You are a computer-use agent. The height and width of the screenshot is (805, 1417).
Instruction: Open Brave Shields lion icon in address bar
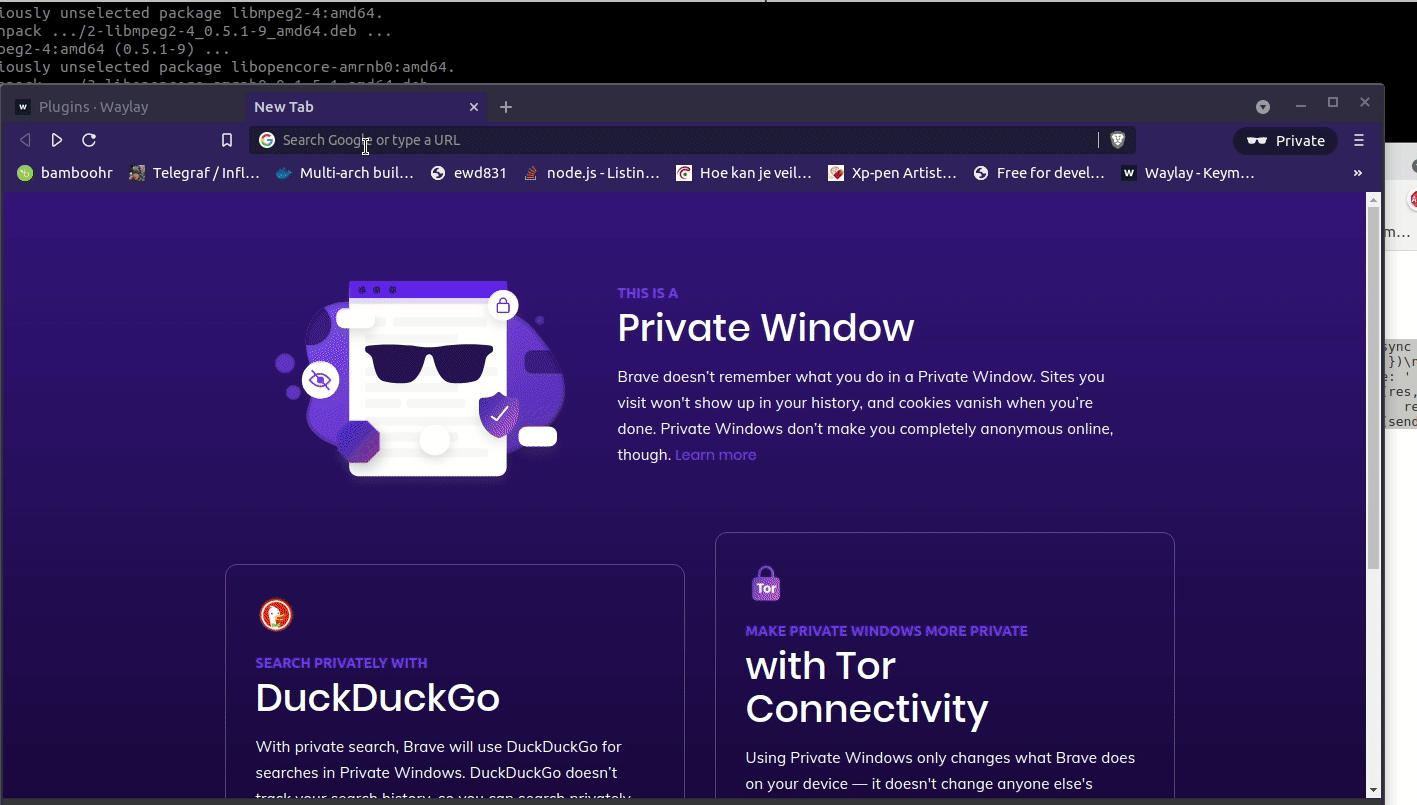pyautogui.click(x=1118, y=140)
